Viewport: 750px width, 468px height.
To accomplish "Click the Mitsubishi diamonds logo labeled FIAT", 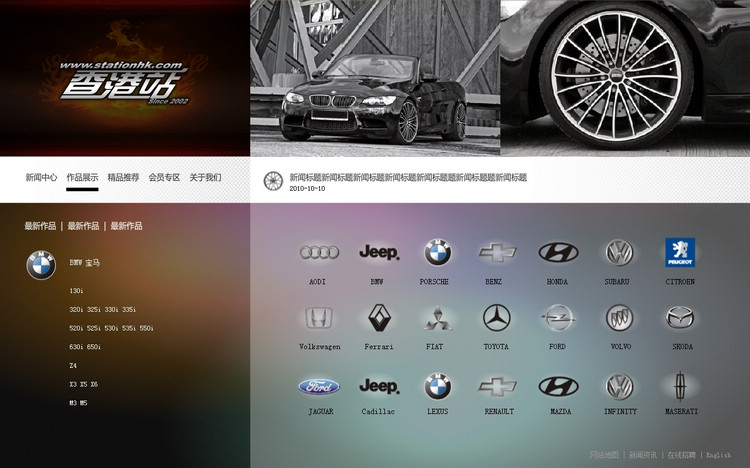I will pos(437,318).
